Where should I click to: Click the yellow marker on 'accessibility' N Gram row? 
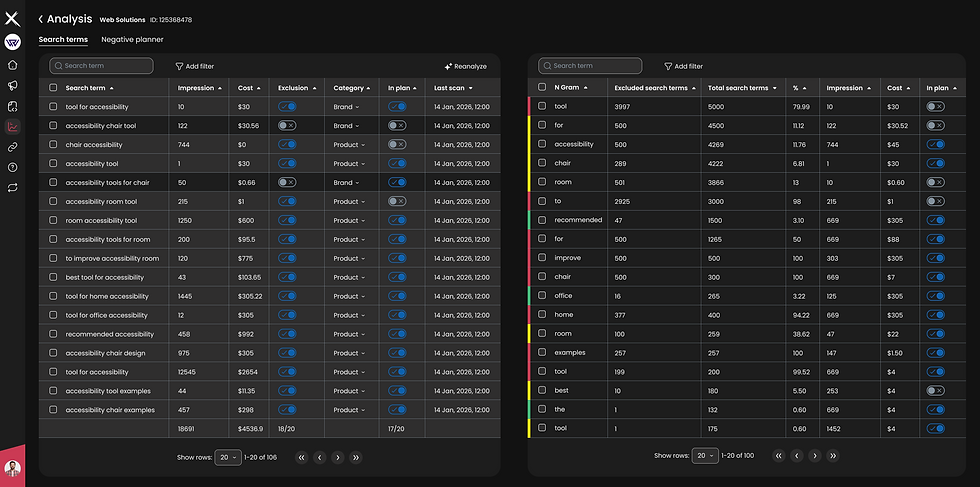(x=529, y=144)
